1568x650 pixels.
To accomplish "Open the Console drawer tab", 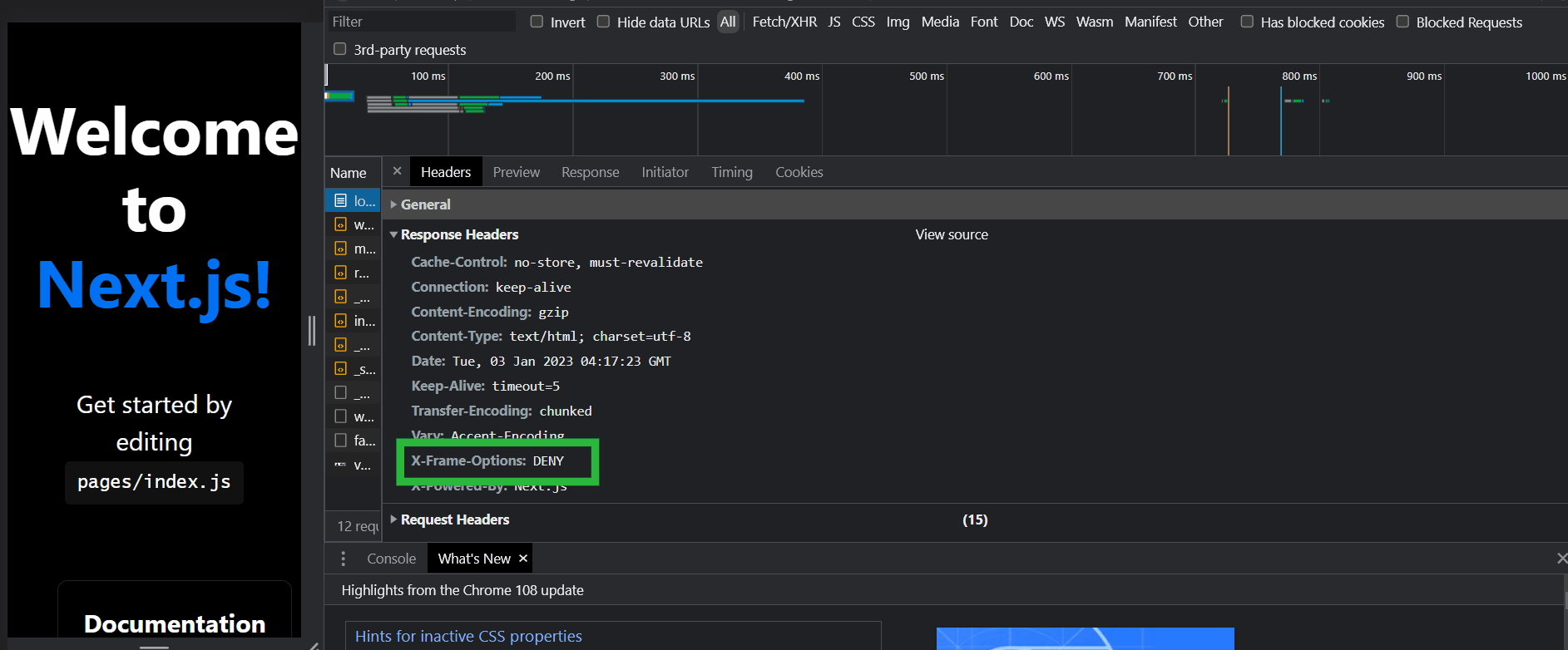I will coord(391,559).
